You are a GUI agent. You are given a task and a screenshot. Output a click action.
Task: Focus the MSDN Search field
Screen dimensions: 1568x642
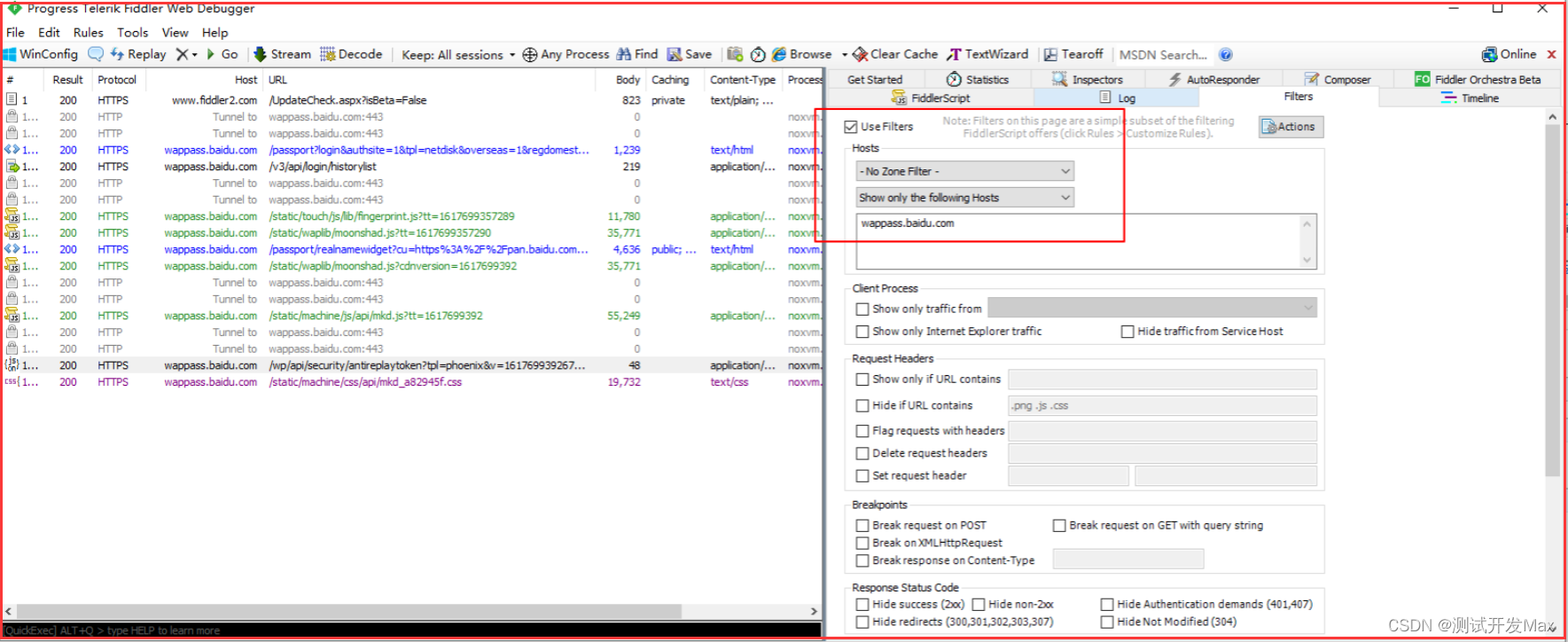(x=1164, y=55)
